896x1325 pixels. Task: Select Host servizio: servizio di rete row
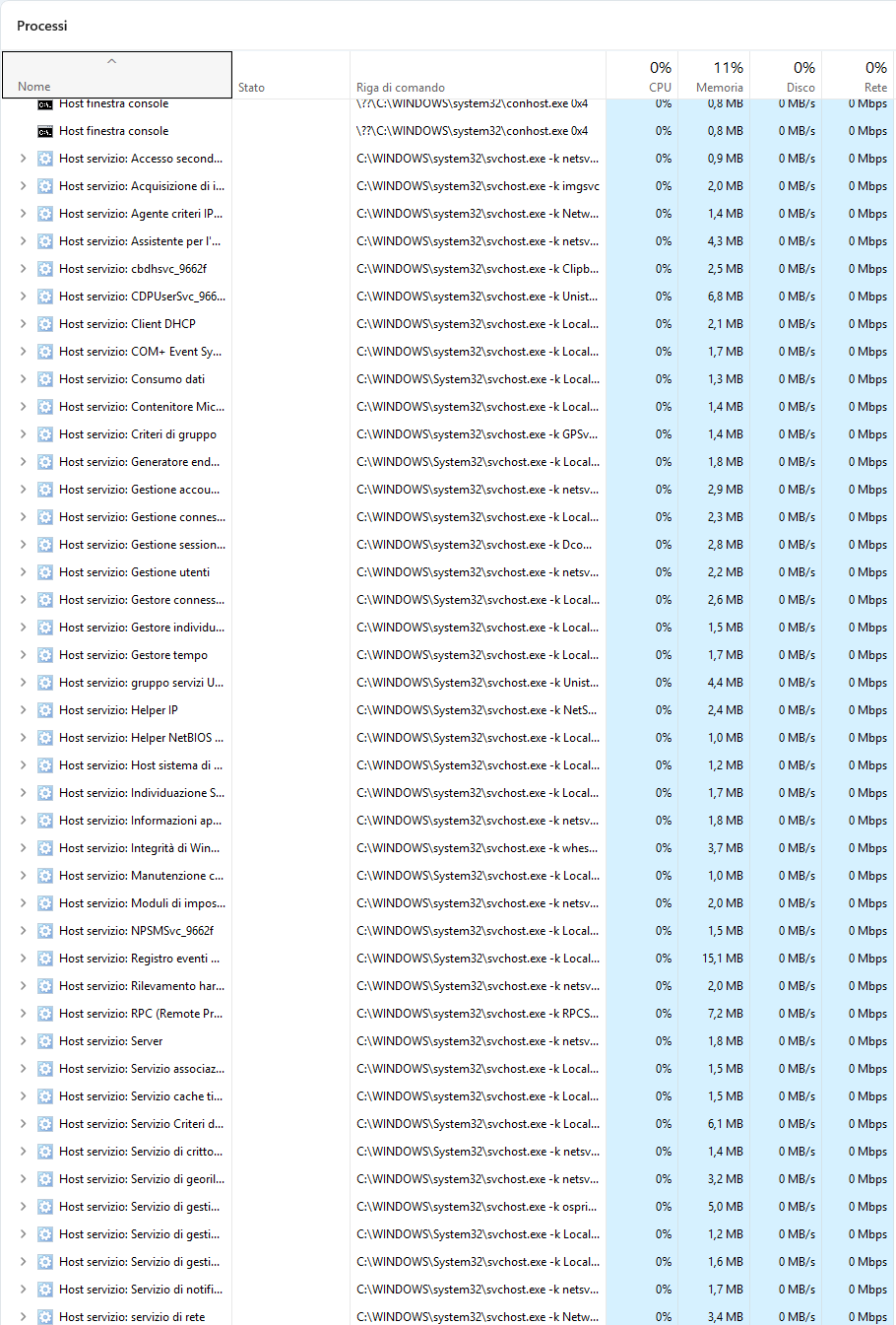[448, 1316]
